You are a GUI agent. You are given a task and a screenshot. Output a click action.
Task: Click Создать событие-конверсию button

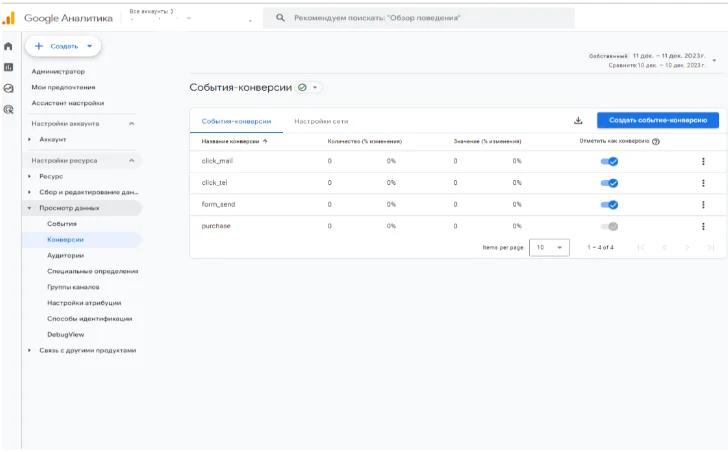tap(658, 120)
